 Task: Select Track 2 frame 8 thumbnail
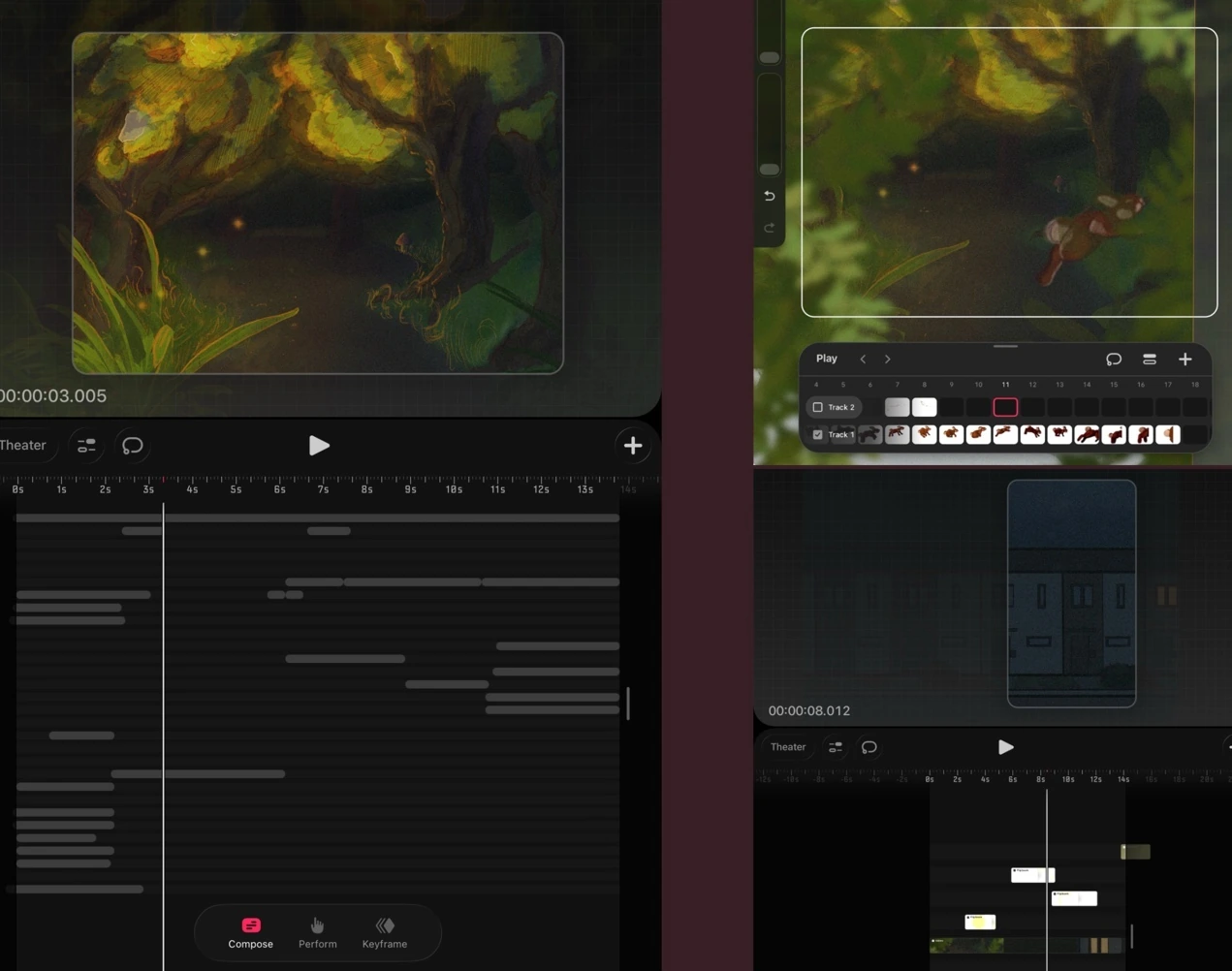[x=925, y=407]
